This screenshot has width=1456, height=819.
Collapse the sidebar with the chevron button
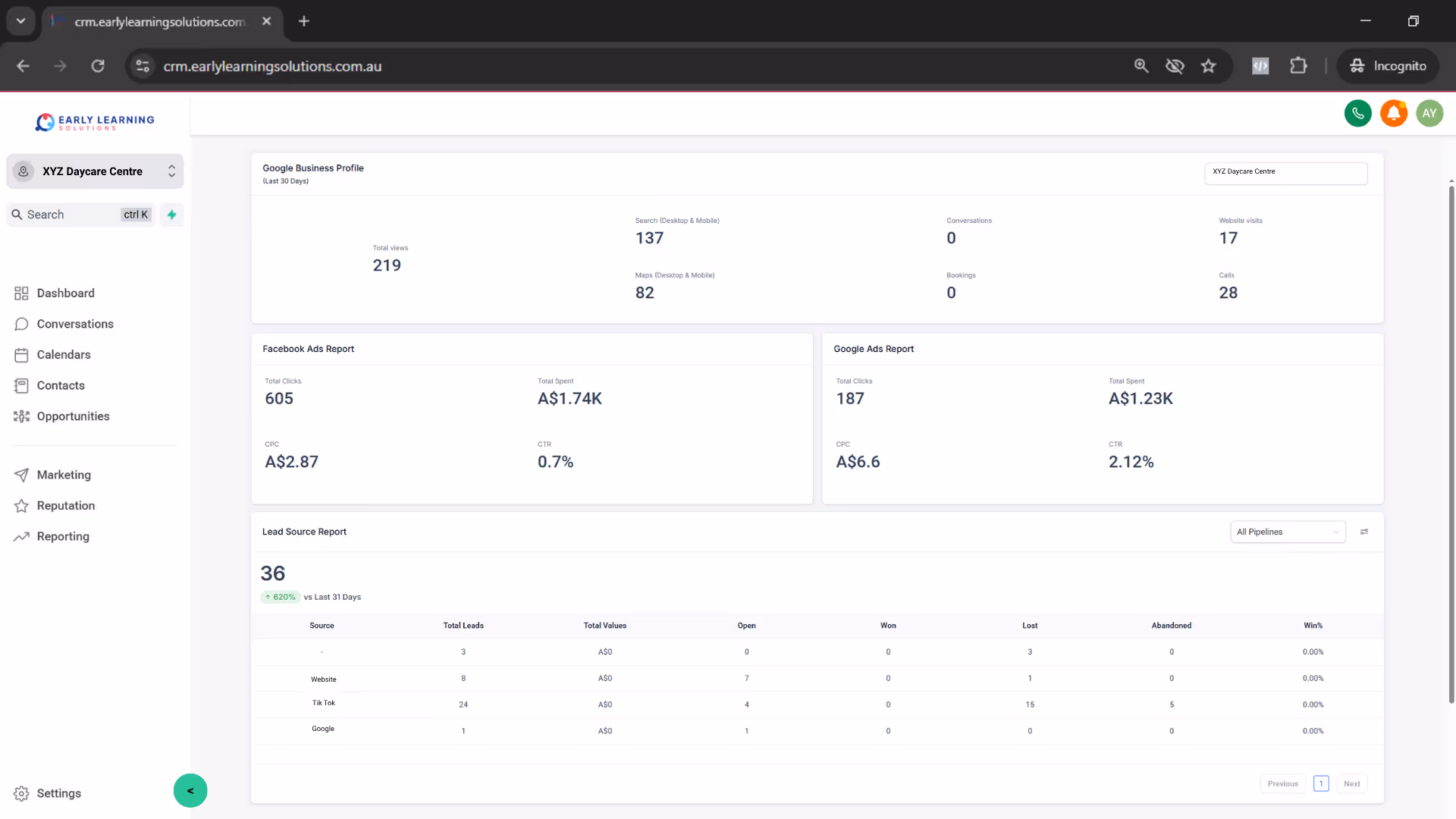(190, 790)
